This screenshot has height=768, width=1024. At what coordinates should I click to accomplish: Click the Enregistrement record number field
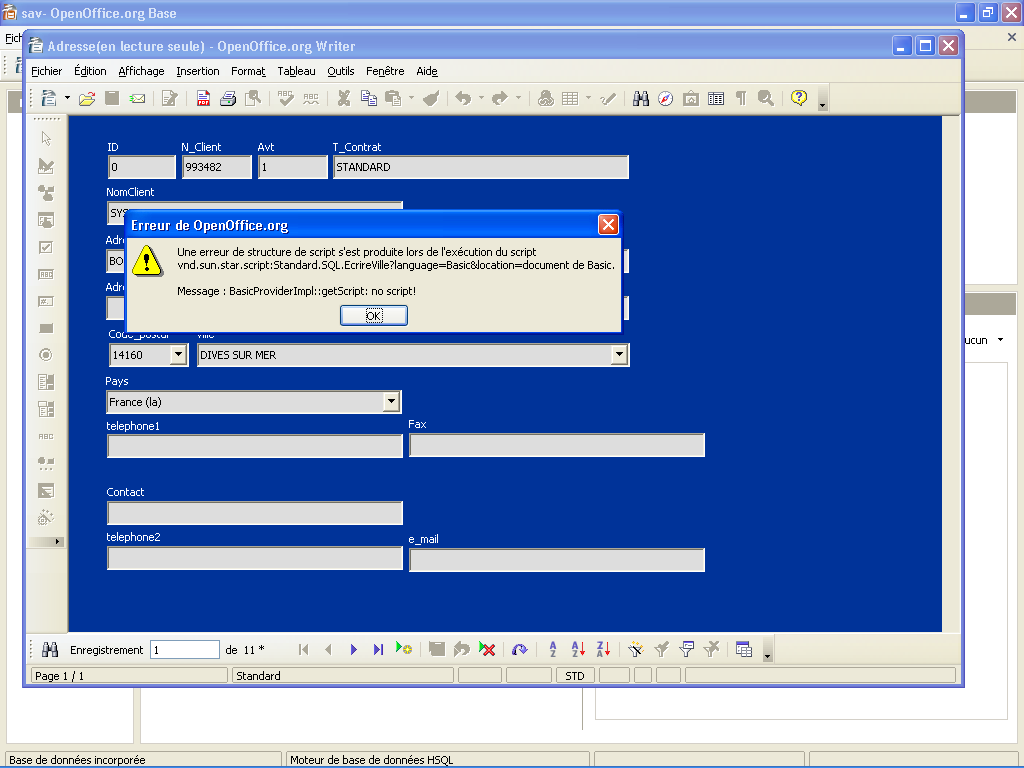pos(185,649)
